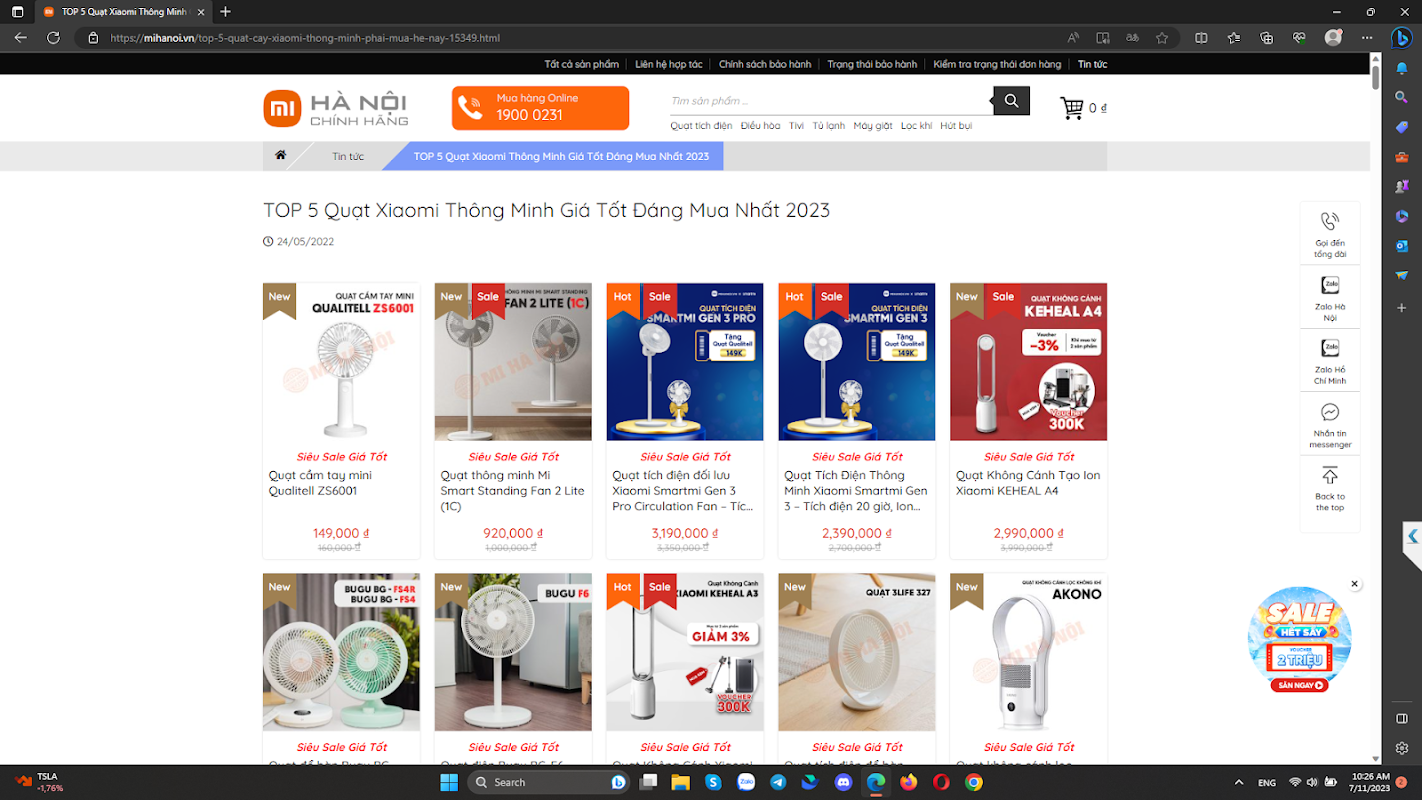Viewport: 1422px width, 800px height.
Task: Click the Quạt tích điện quick link
Action: tap(701, 126)
